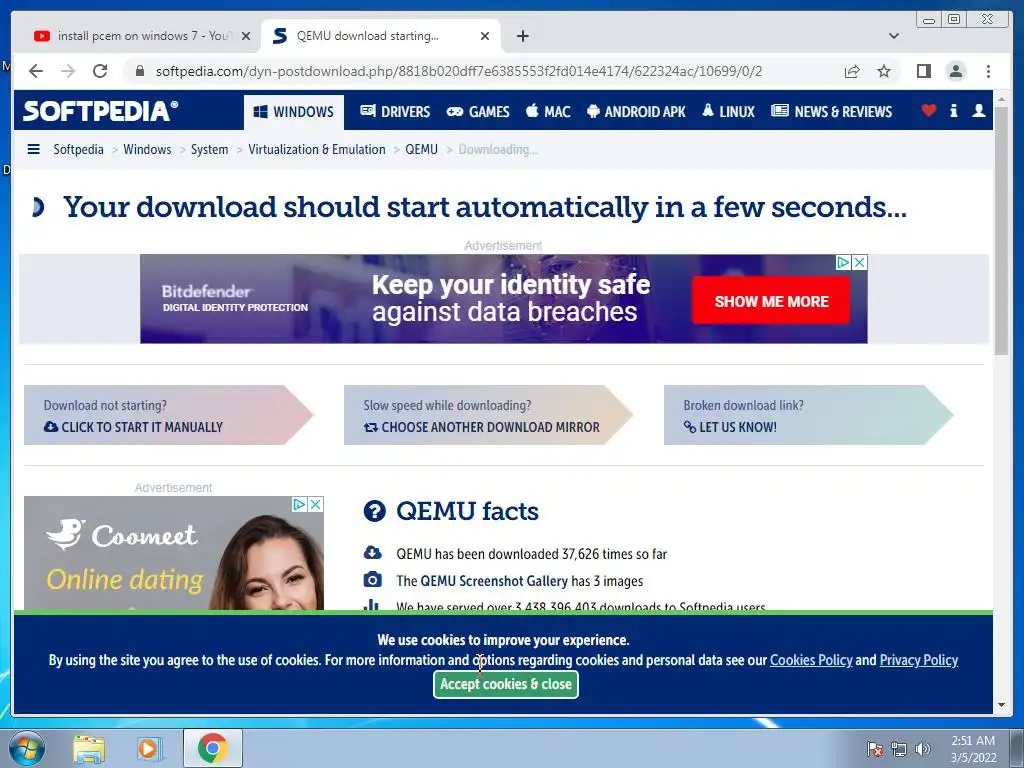Go to Softpedia breadcrumb link

(78, 150)
